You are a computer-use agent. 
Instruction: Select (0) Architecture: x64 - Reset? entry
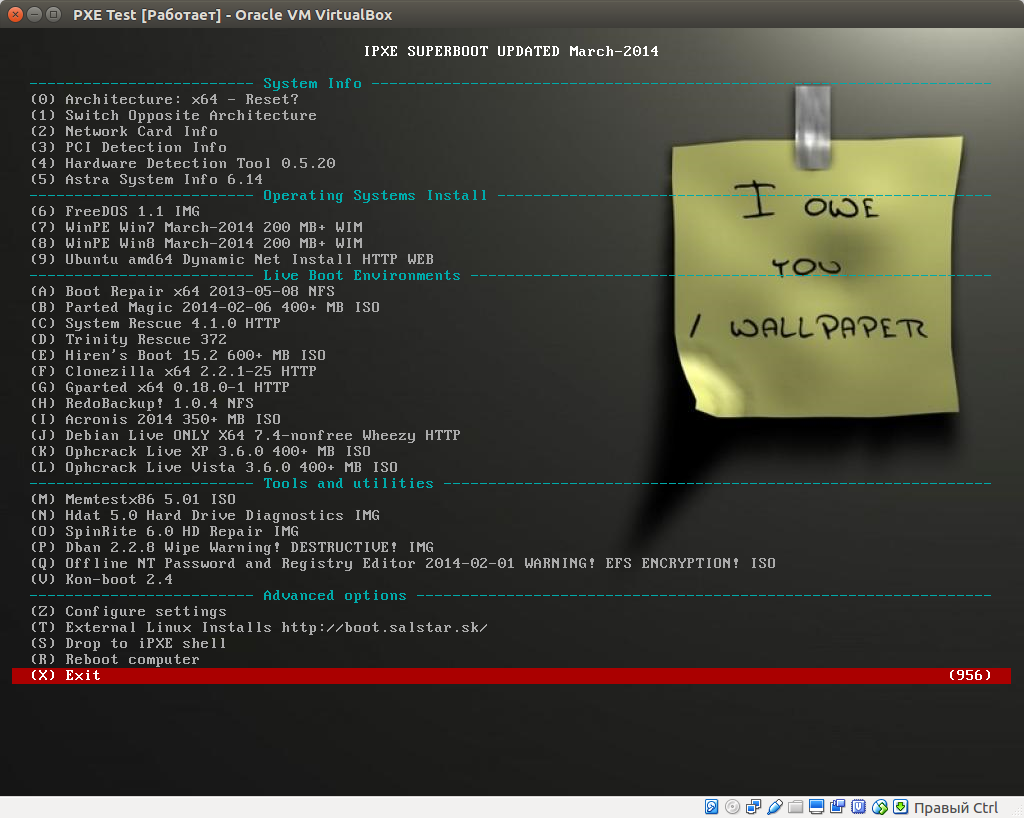pyautogui.click(x=165, y=99)
